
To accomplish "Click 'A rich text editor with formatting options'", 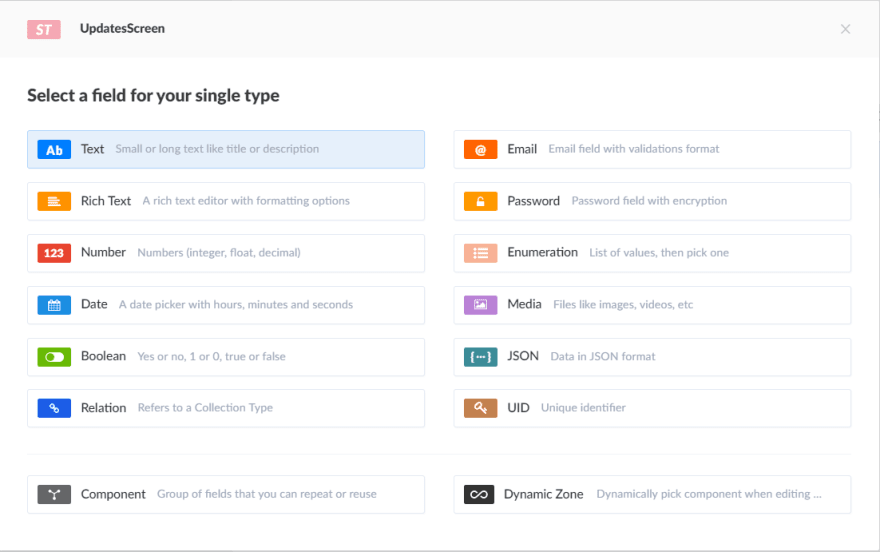I will click(246, 201).
